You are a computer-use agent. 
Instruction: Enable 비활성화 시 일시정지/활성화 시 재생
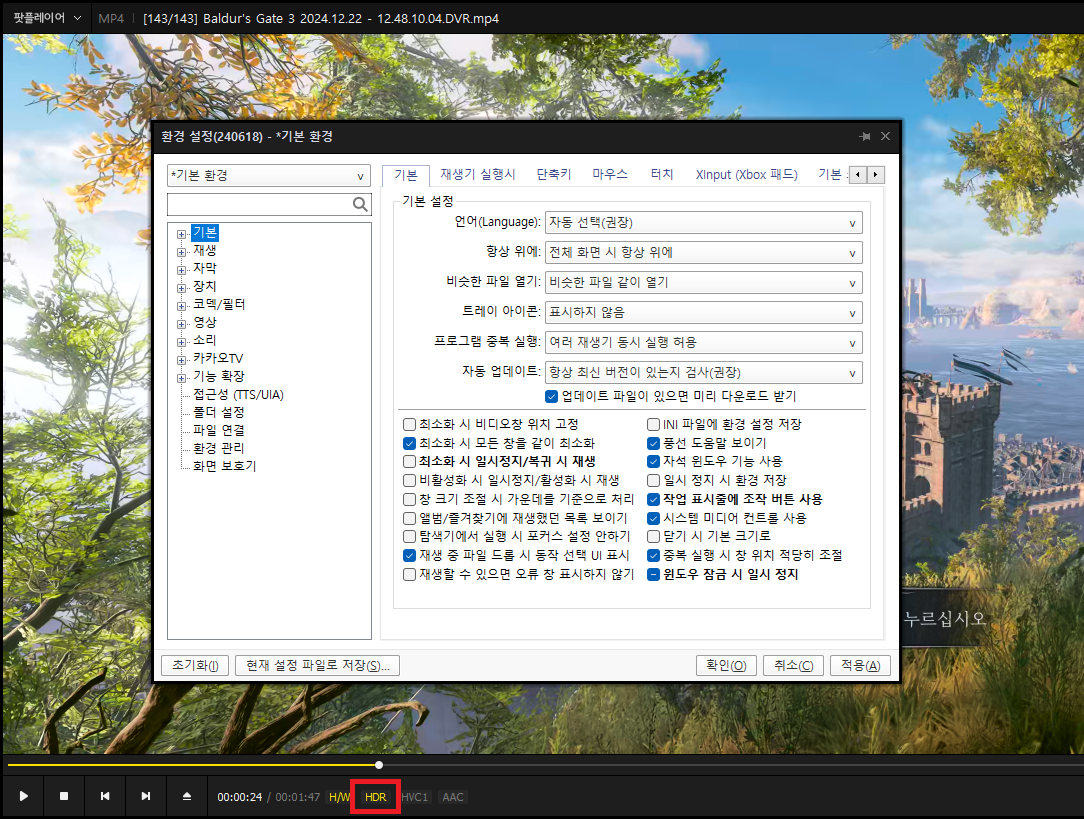pos(409,480)
